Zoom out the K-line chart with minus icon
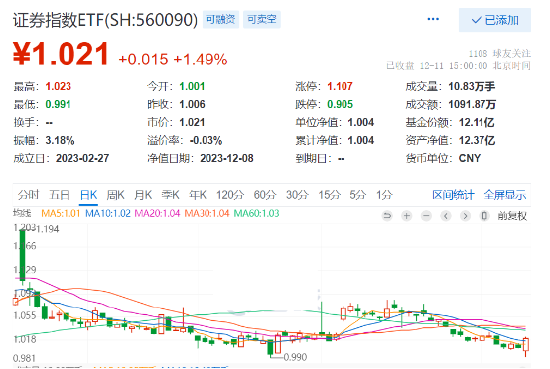Image resolution: width=550 pixels, height=369 pixels. point(426,215)
